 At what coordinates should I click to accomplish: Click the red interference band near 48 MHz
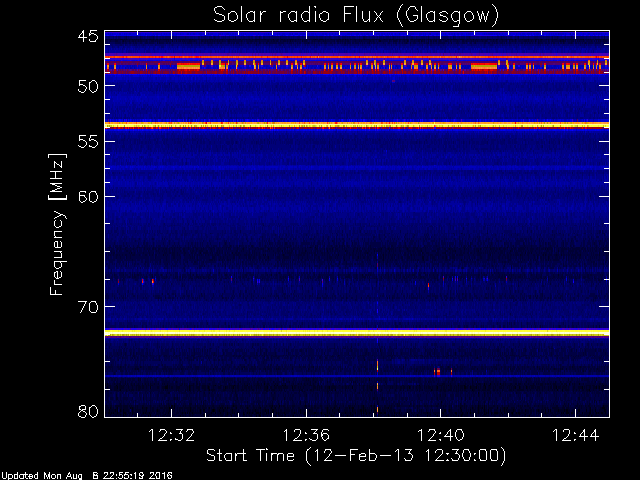coord(357,65)
